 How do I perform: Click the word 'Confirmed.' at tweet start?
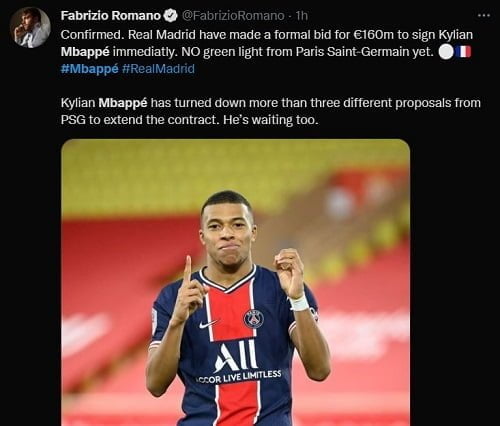tap(93, 35)
